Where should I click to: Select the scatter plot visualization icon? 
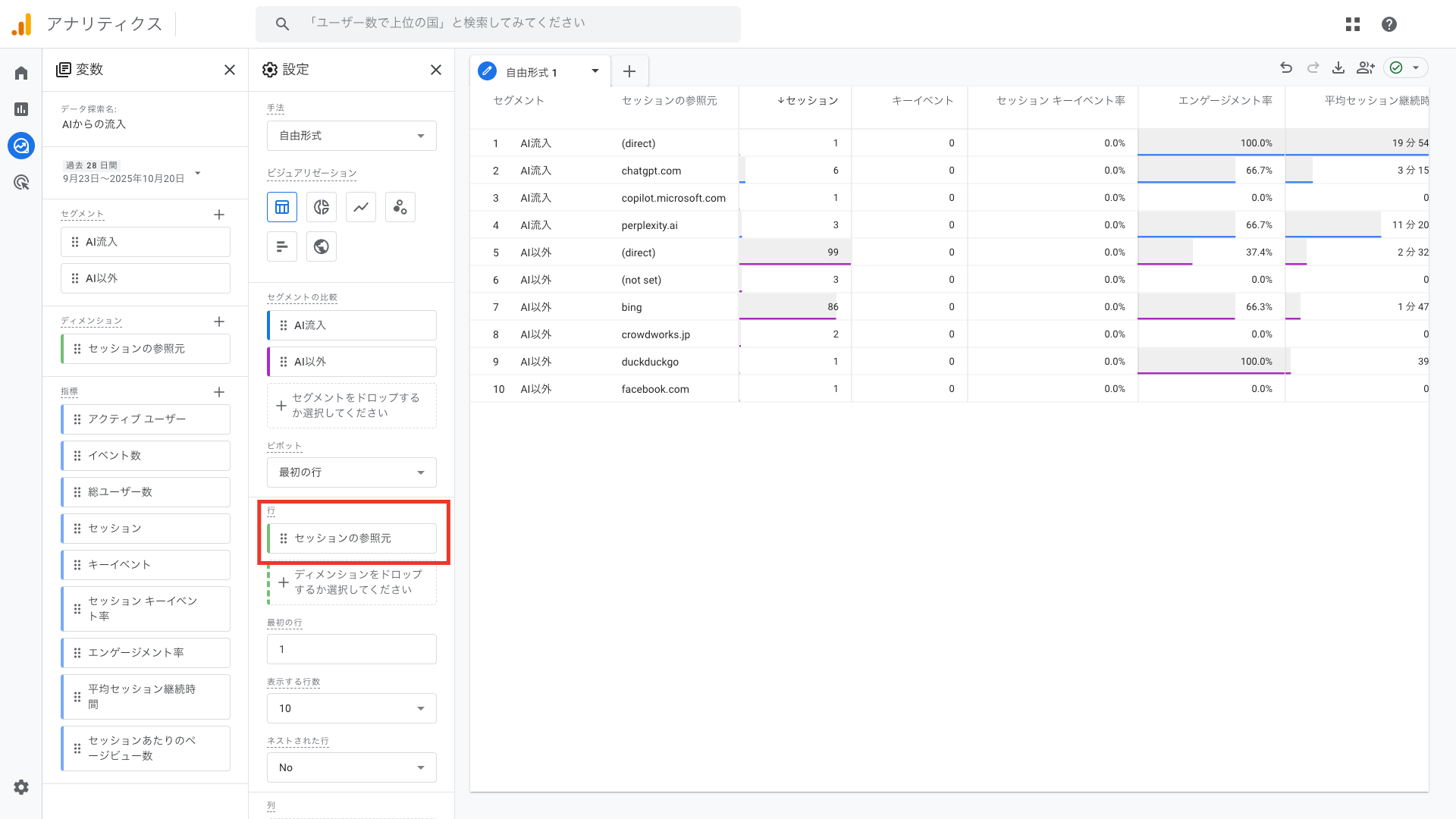point(400,207)
